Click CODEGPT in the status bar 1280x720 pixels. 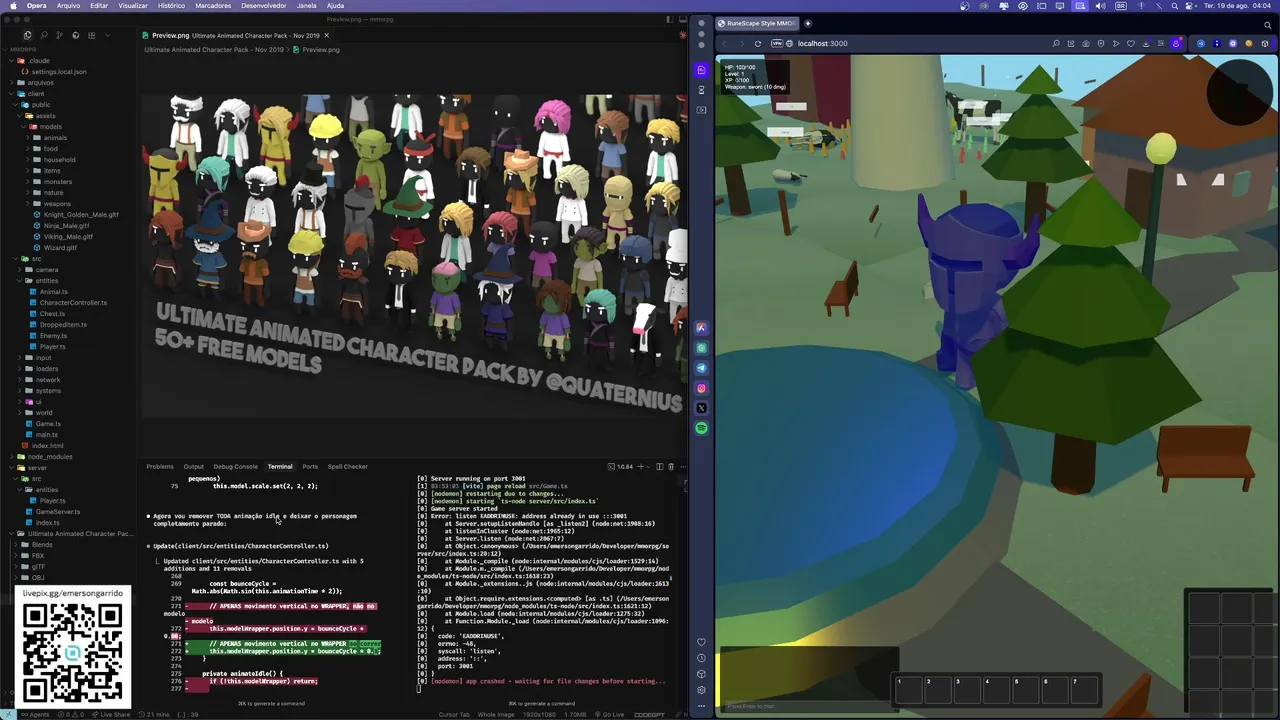pyautogui.click(x=649, y=714)
